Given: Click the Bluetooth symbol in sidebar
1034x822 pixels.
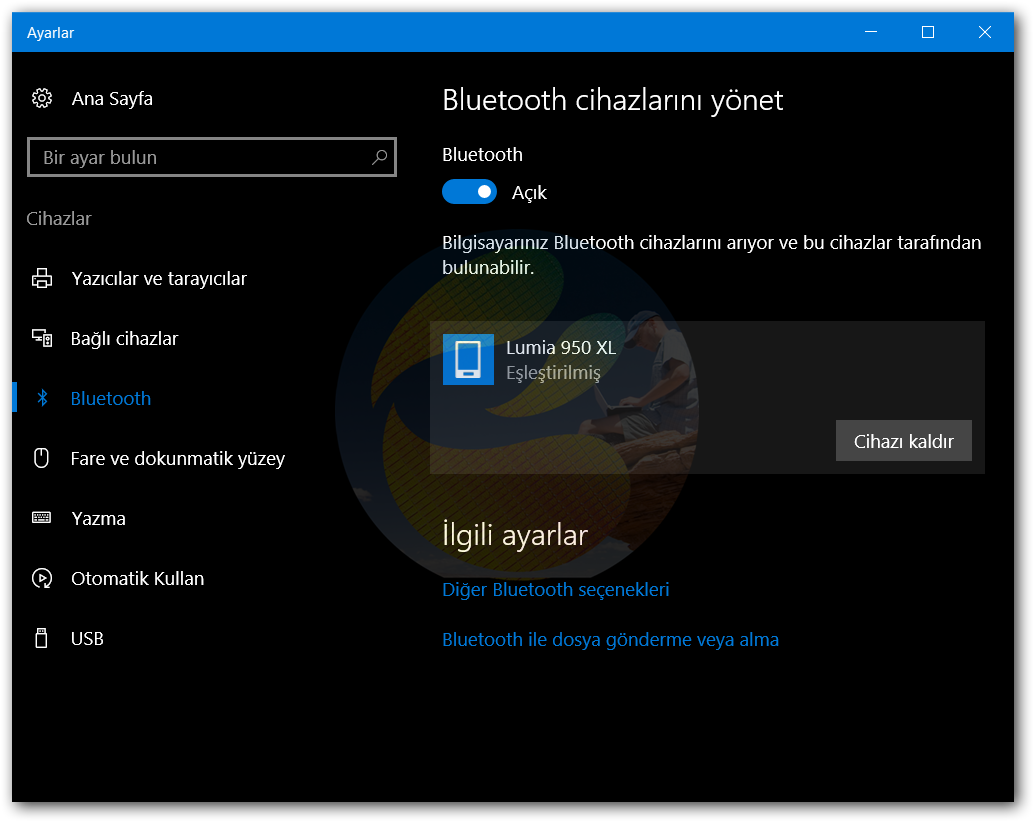Looking at the screenshot, I should [x=42, y=398].
